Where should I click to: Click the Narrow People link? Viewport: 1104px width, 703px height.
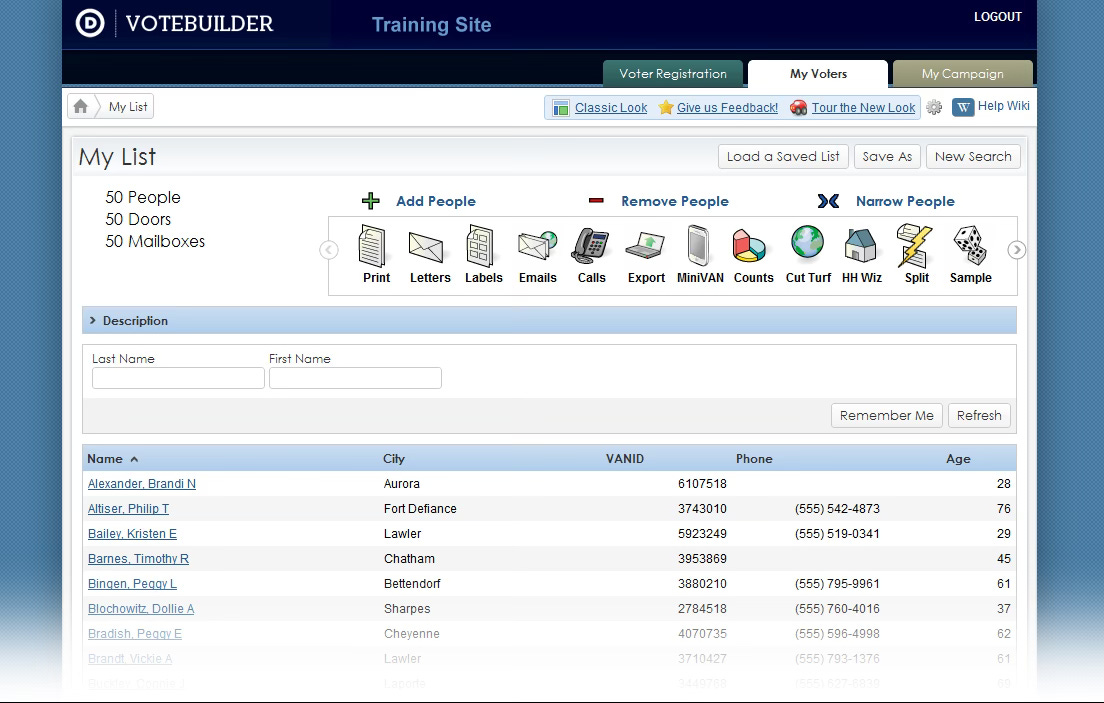coord(905,201)
